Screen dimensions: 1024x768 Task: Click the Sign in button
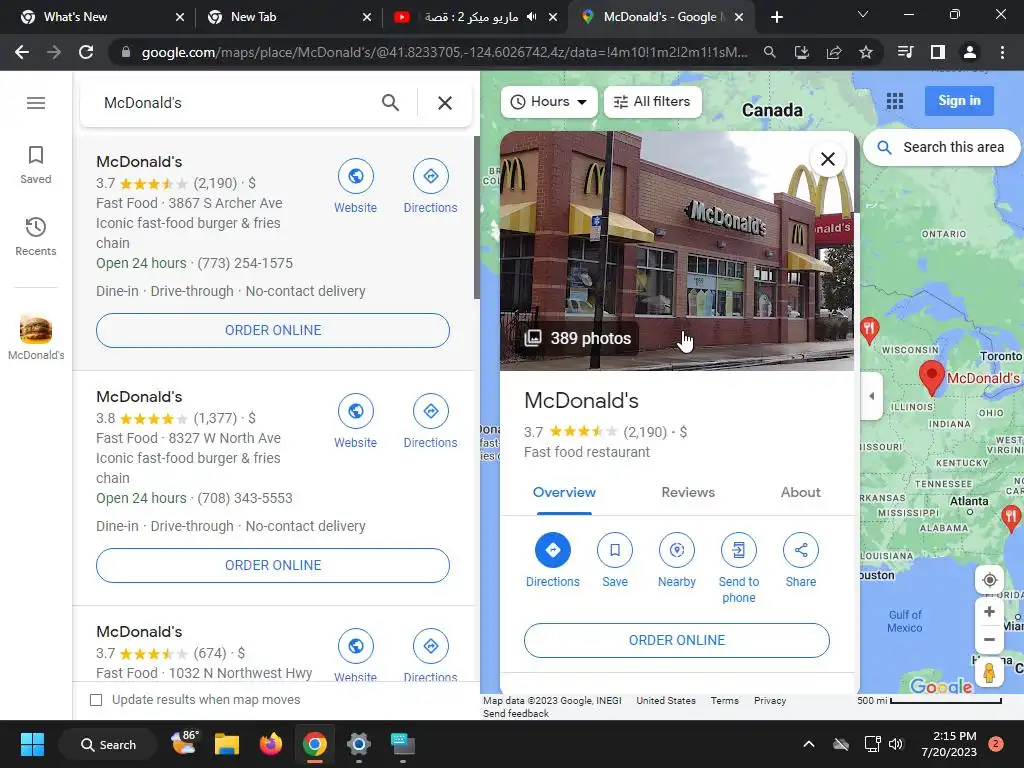pyautogui.click(x=959, y=101)
